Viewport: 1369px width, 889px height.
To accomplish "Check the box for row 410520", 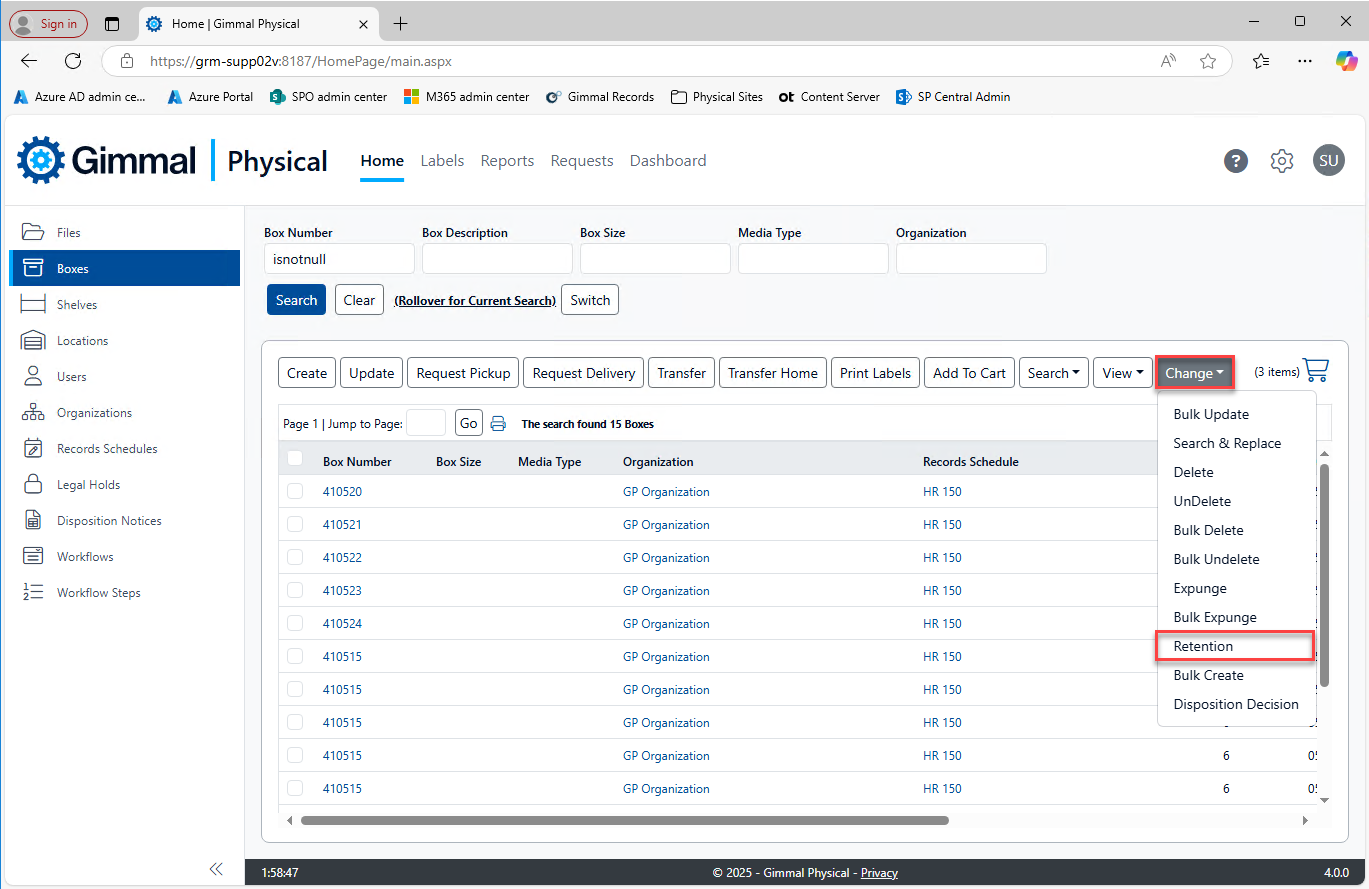I will 295,492.
